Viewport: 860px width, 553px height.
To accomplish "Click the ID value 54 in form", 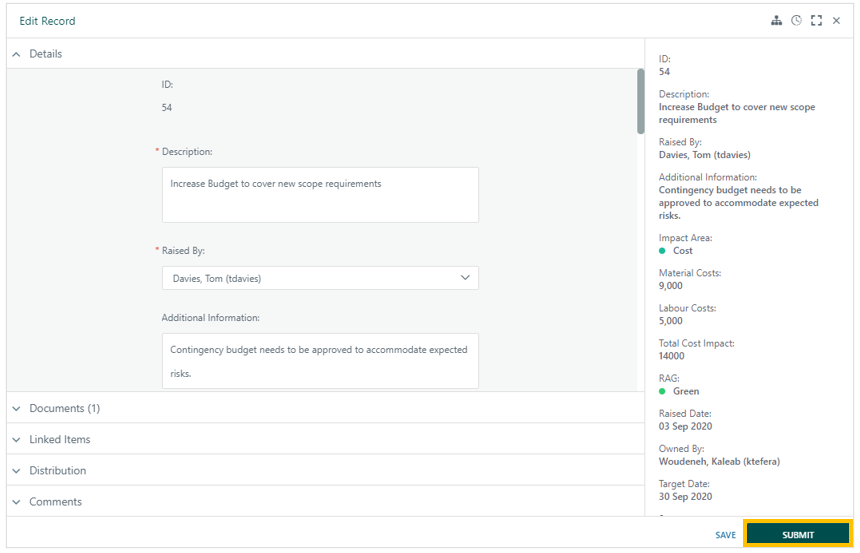I will pos(167,108).
